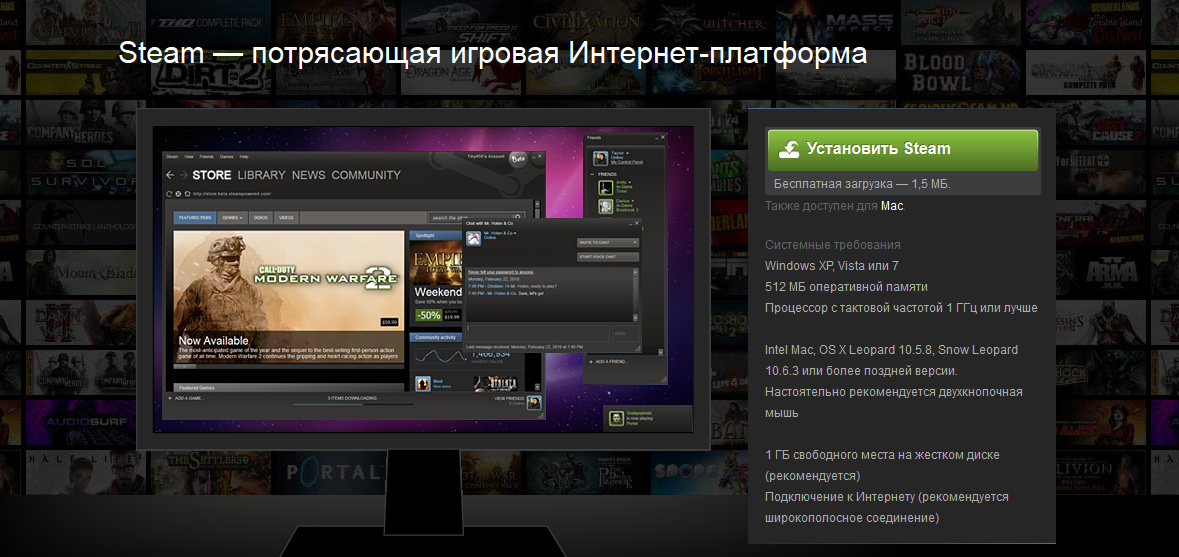Click the chat log scrollbar

click(x=635, y=294)
